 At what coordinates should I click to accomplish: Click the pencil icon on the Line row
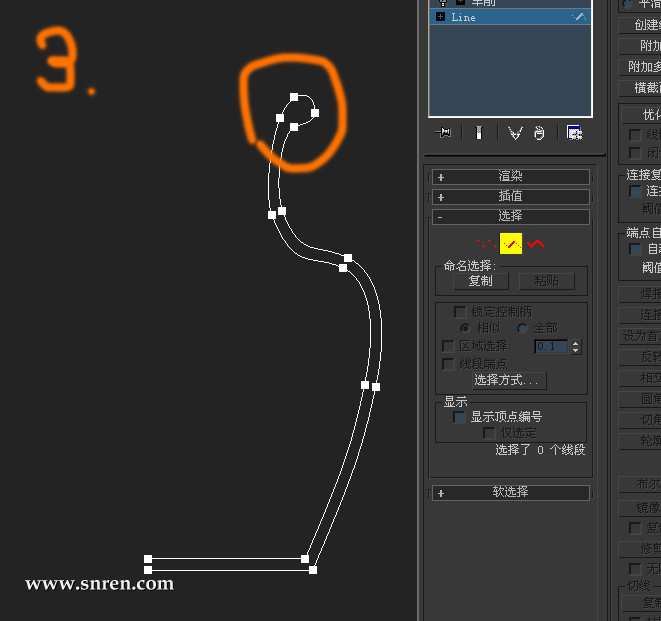pyautogui.click(x=580, y=17)
